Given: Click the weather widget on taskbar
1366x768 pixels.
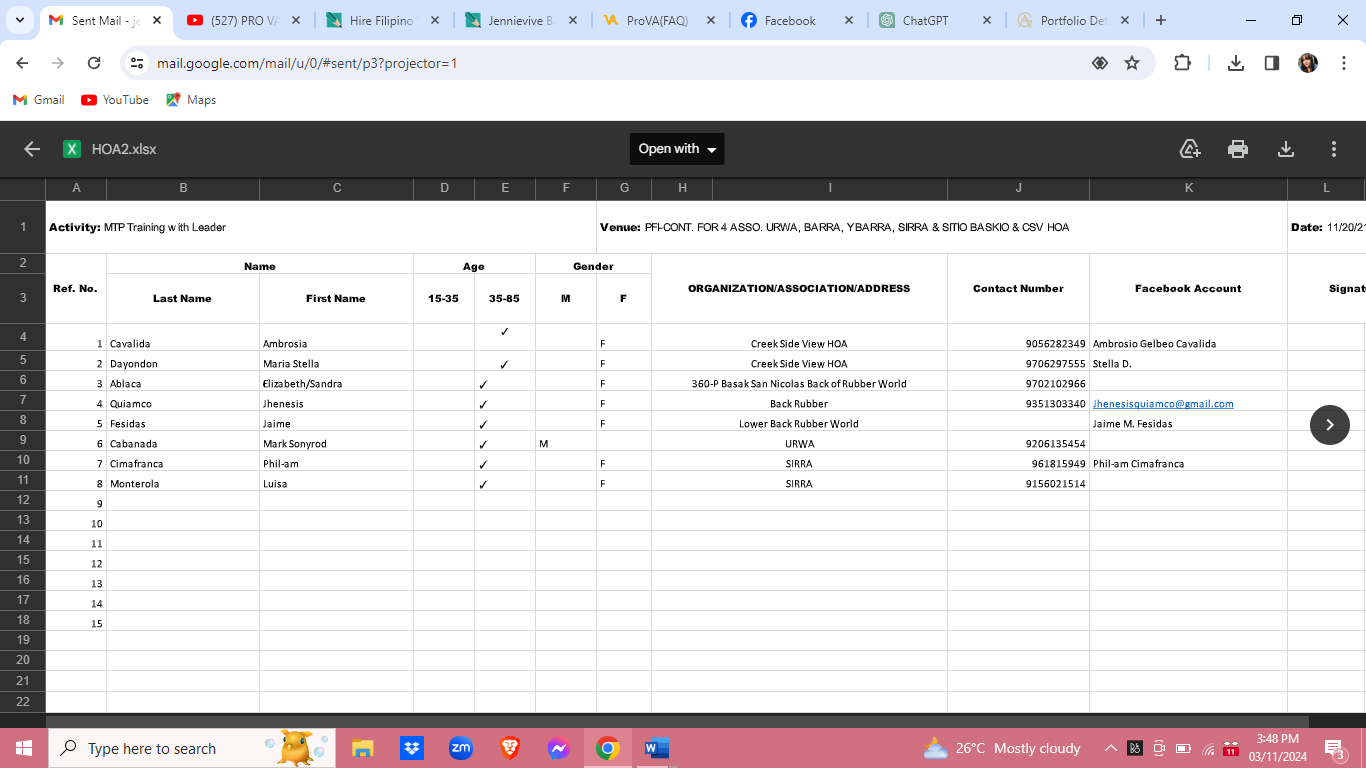Looking at the screenshot, I should point(1002,748).
